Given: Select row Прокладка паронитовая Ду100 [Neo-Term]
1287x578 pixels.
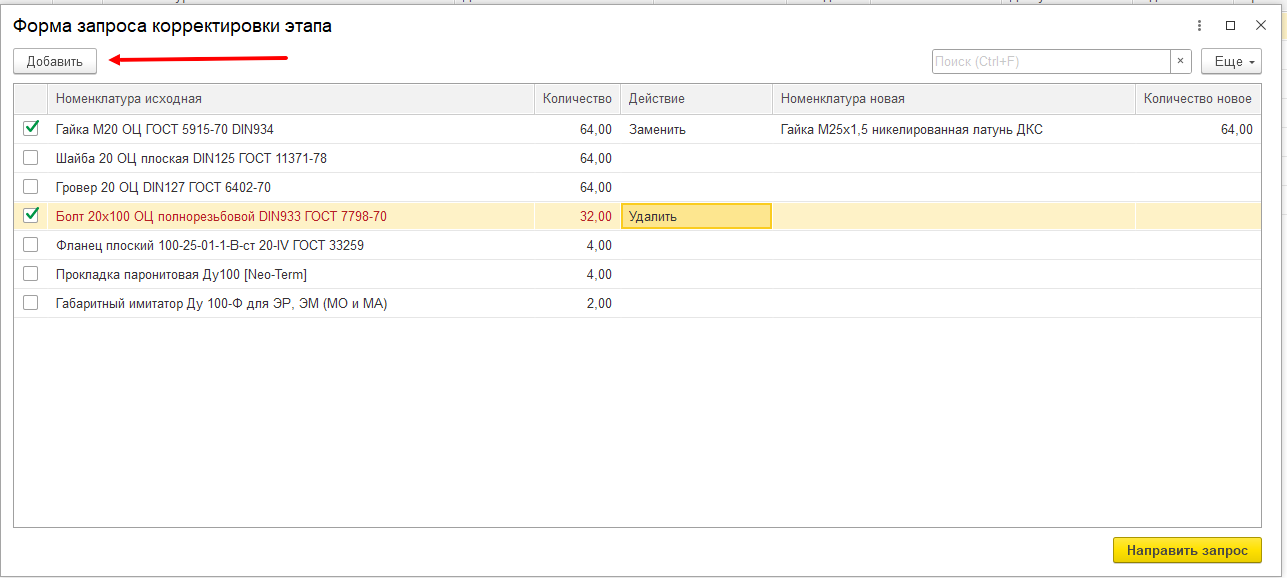Looking at the screenshot, I should tap(637, 274).
